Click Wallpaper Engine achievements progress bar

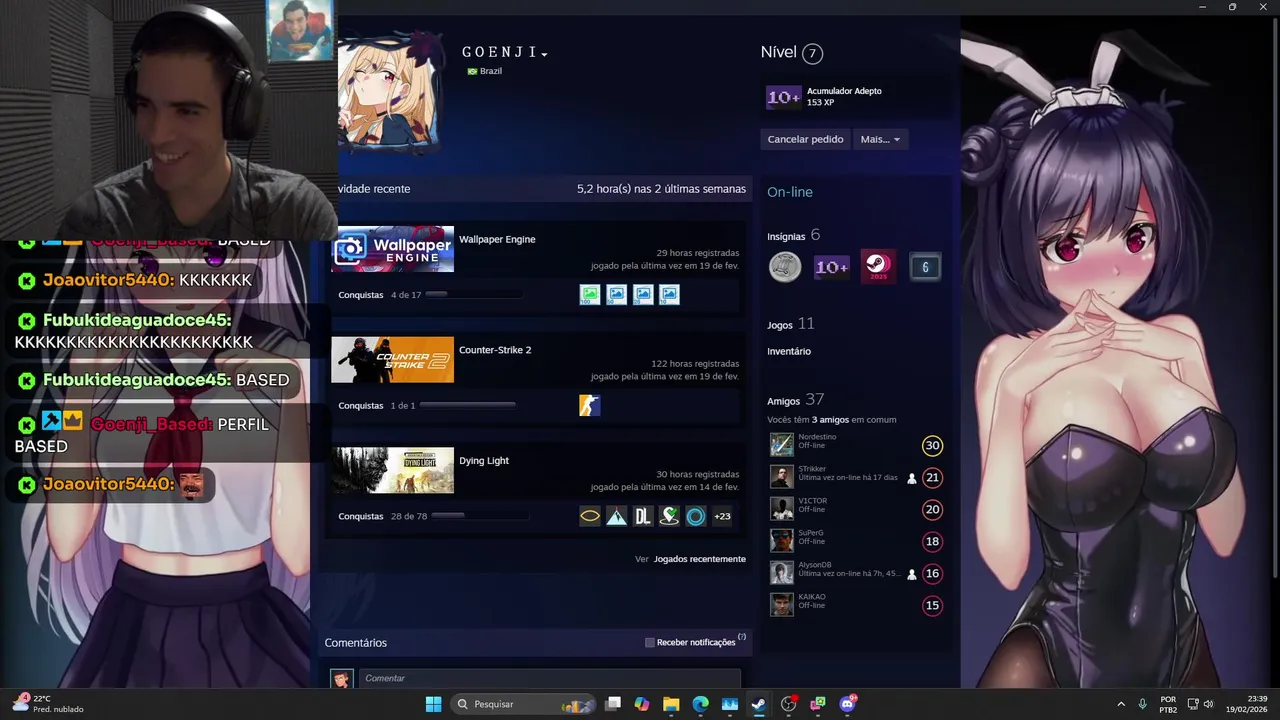click(473, 295)
